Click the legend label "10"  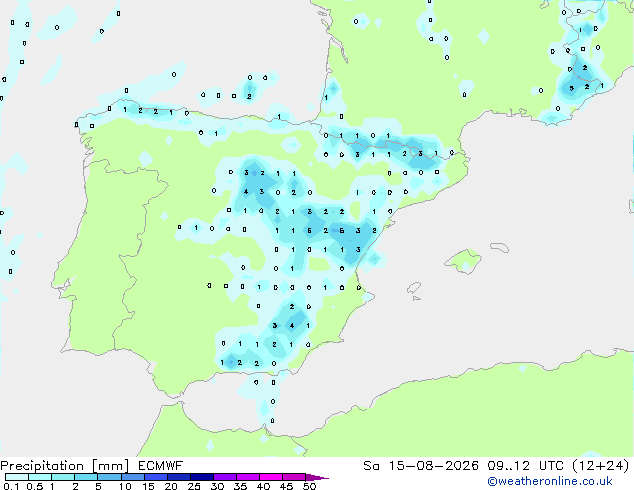coord(125,486)
